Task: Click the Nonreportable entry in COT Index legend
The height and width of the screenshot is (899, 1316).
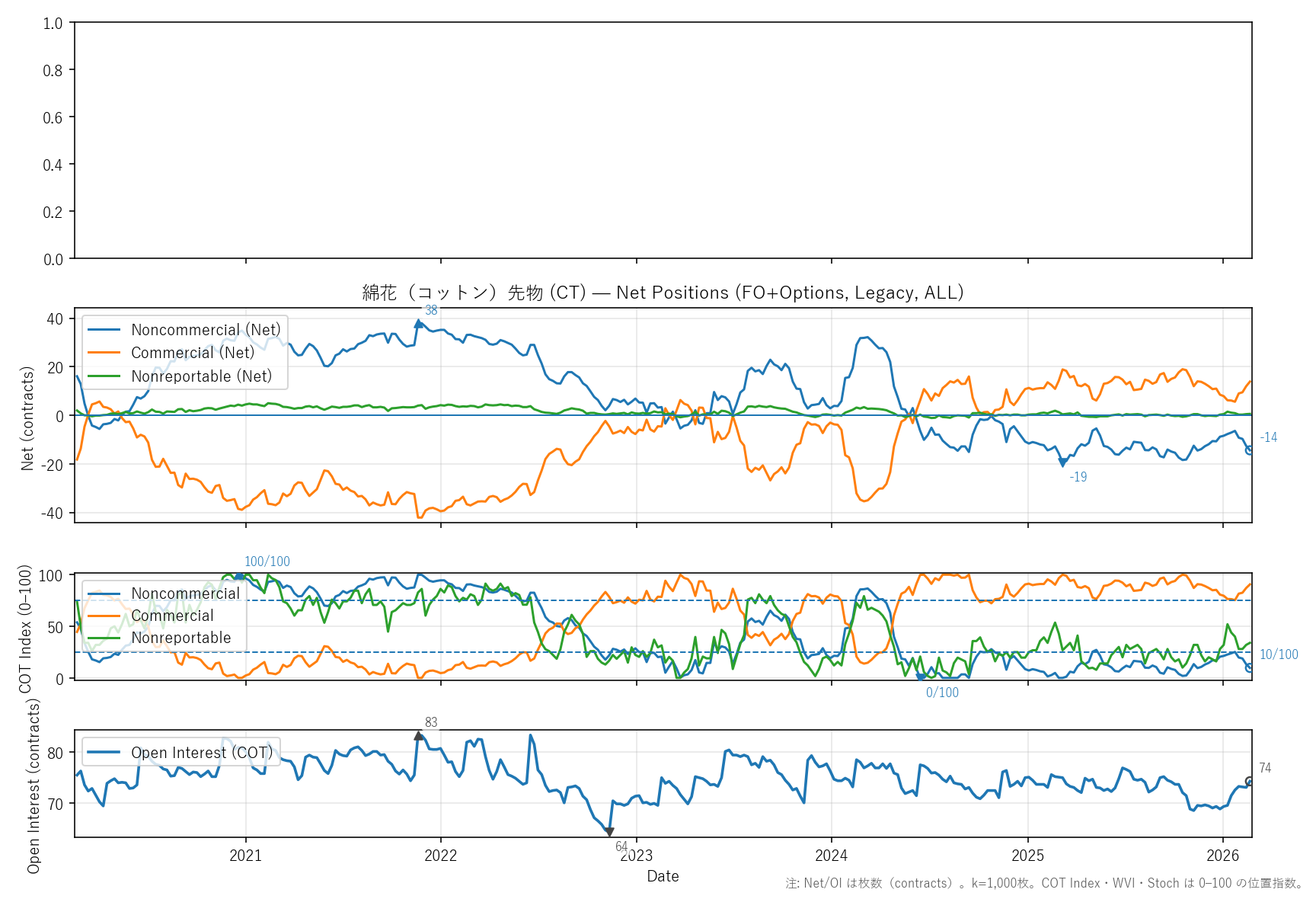Action: [x=180, y=638]
